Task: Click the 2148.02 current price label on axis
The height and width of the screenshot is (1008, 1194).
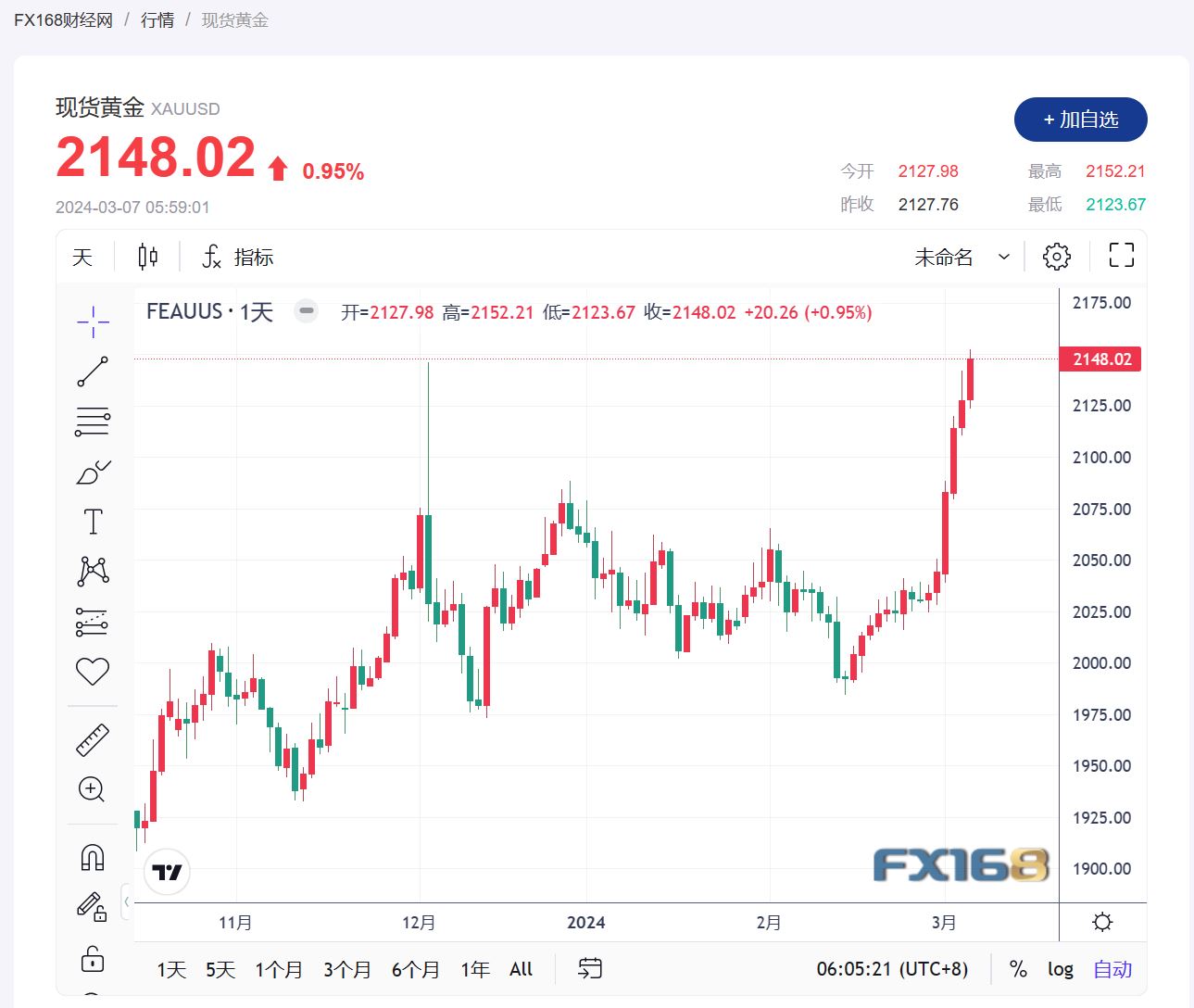Action: pyautogui.click(x=1100, y=359)
